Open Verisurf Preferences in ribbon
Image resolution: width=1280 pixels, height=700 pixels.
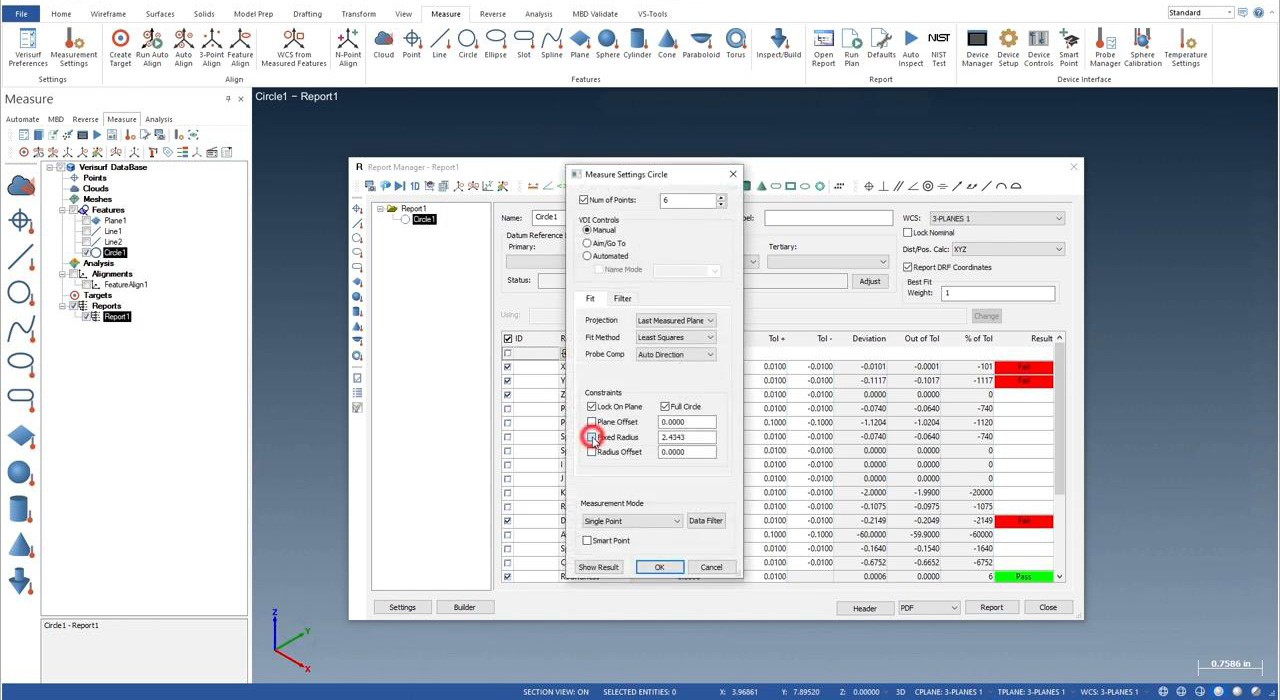coord(28,47)
